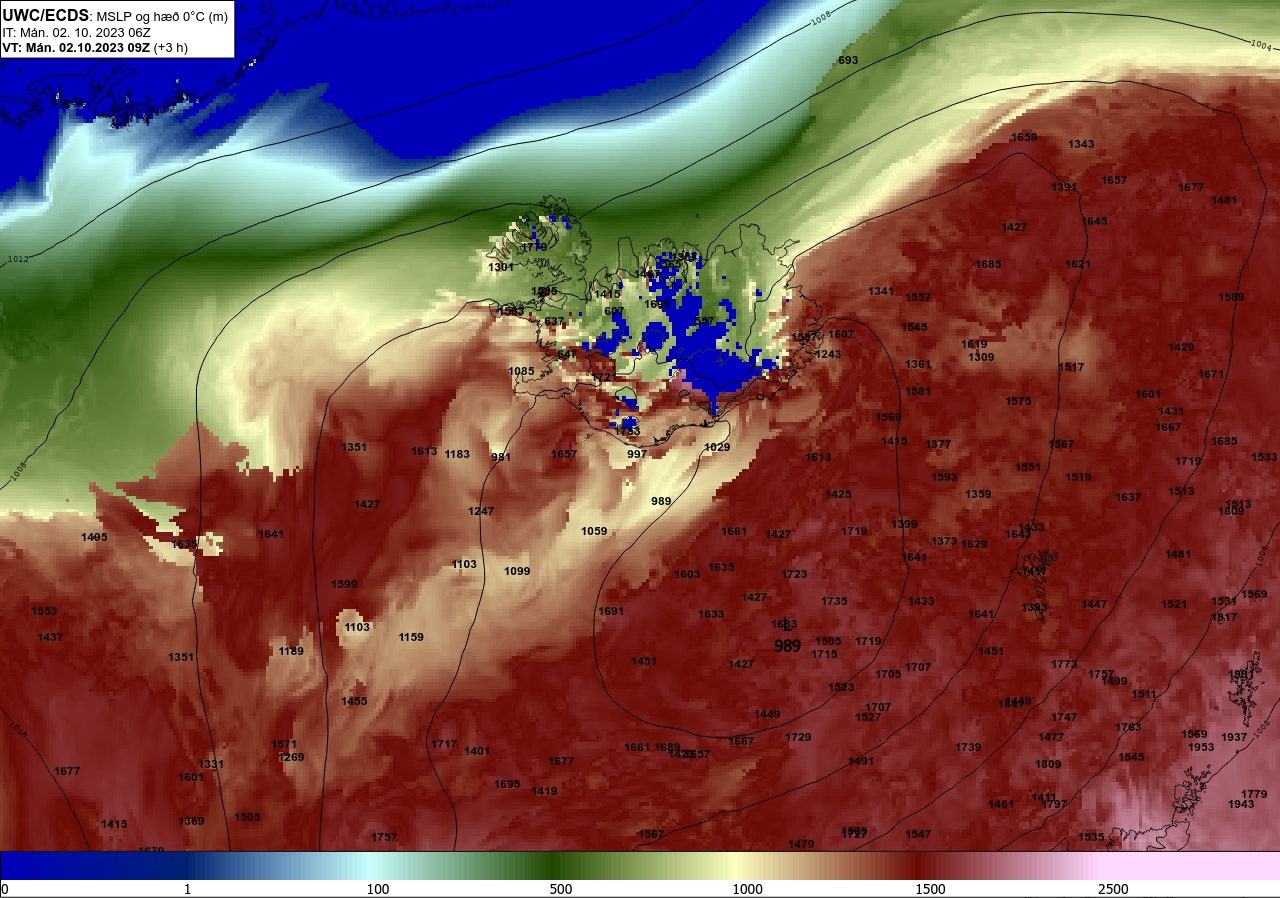Click the 1491 height value
Viewport: 1280px width, 898px height.
[x=861, y=761]
